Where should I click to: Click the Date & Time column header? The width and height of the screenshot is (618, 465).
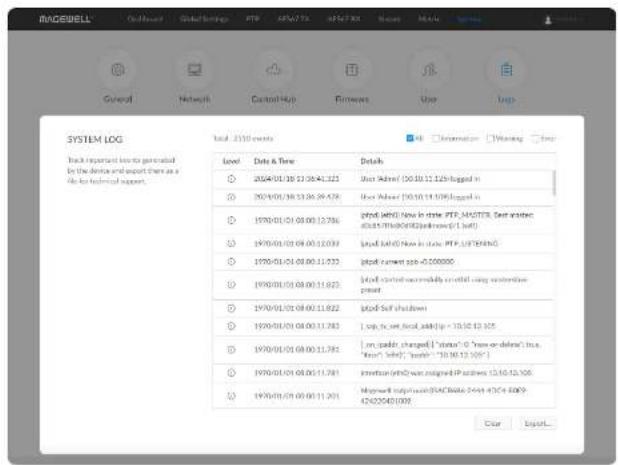pyautogui.click(x=274, y=161)
